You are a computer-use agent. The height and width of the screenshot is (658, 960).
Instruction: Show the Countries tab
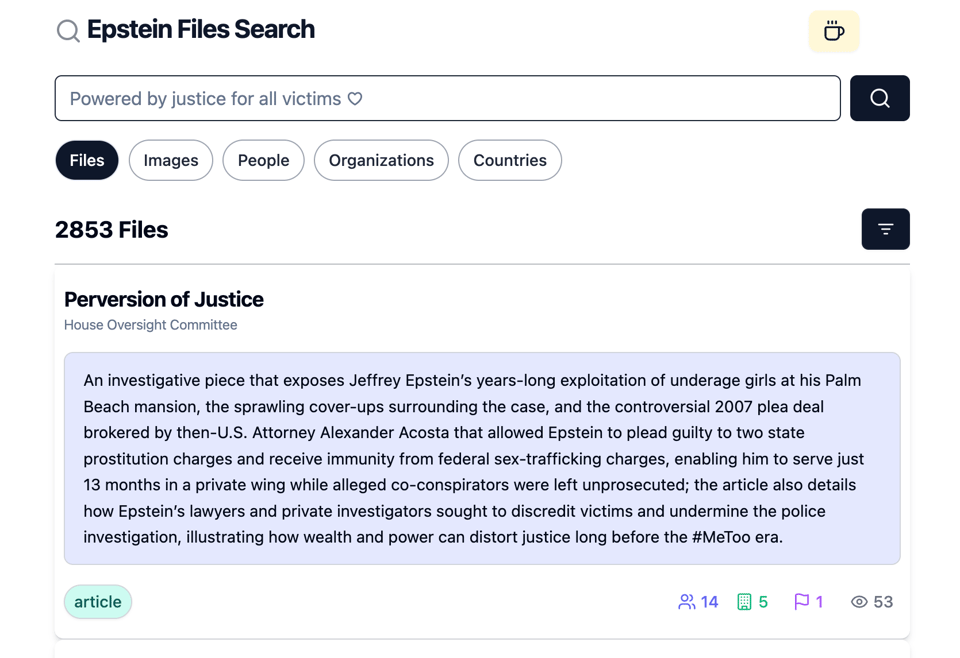pyautogui.click(x=510, y=160)
